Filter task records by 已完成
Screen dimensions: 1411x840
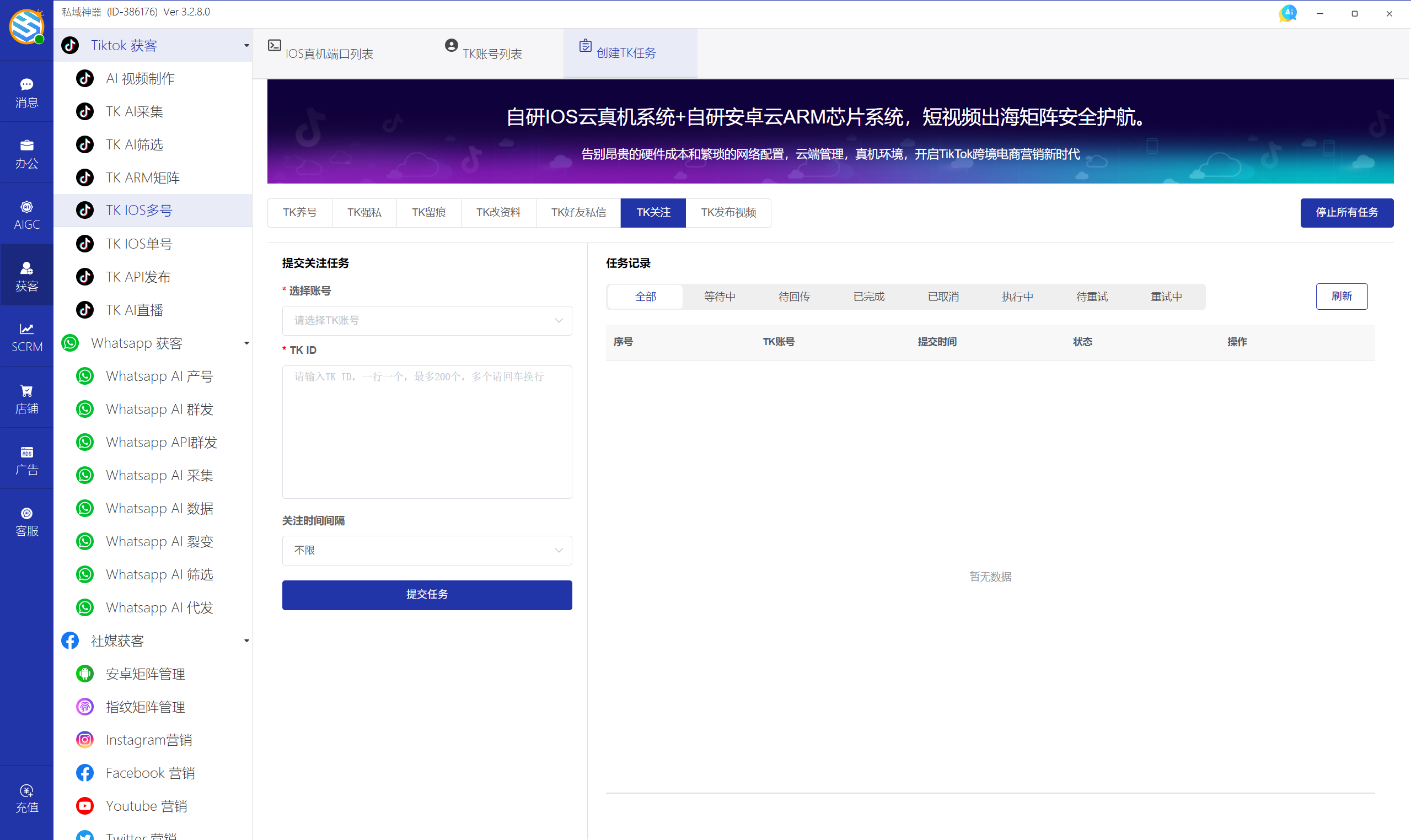pyautogui.click(x=868, y=296)
